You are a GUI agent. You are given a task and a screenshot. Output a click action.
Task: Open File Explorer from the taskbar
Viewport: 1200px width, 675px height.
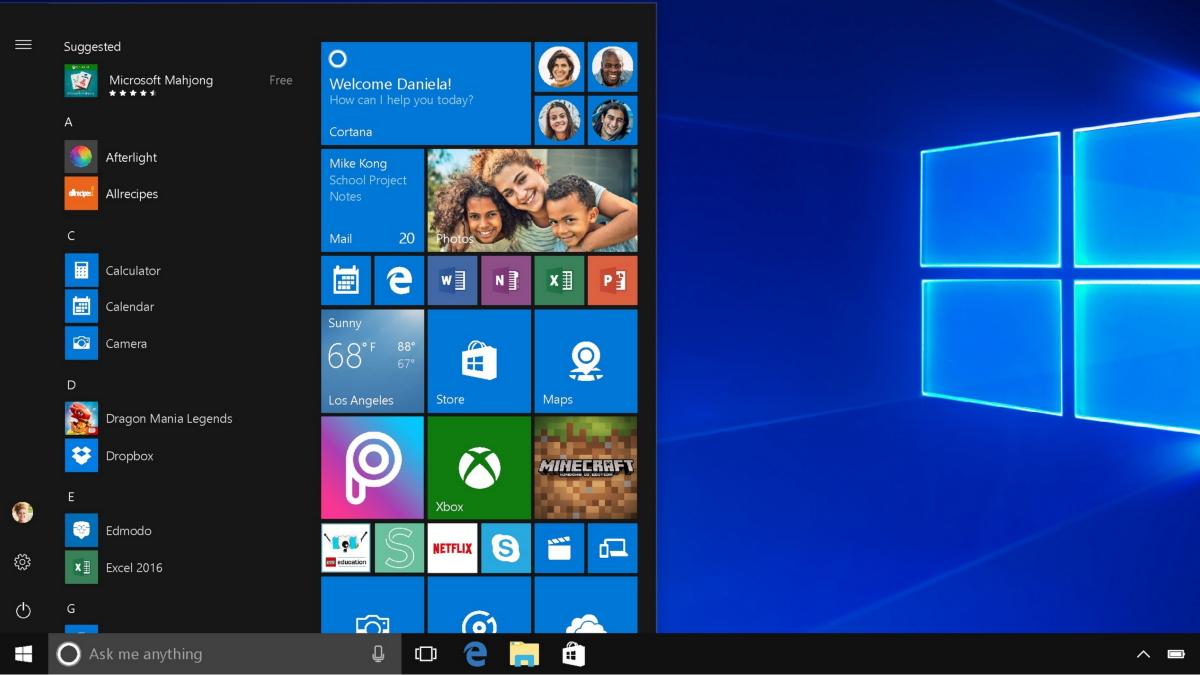point(524,654)
